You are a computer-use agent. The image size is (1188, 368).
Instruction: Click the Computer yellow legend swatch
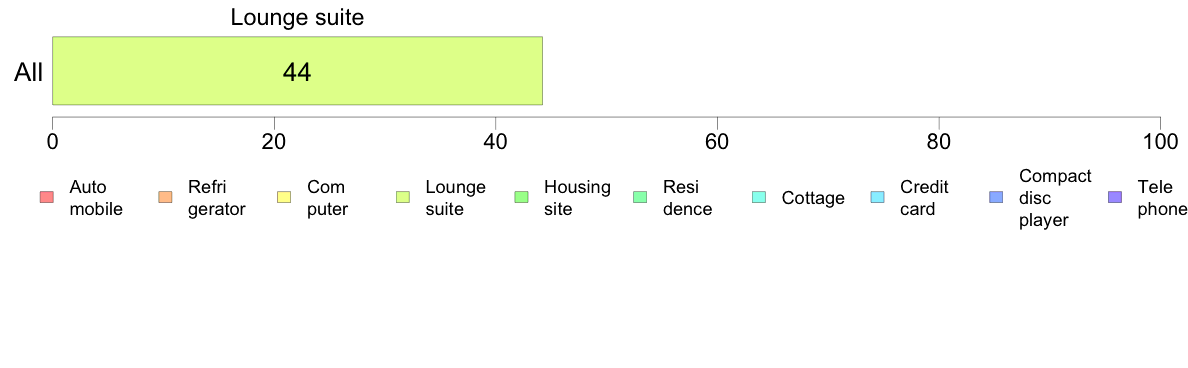(x=284, y=198)
